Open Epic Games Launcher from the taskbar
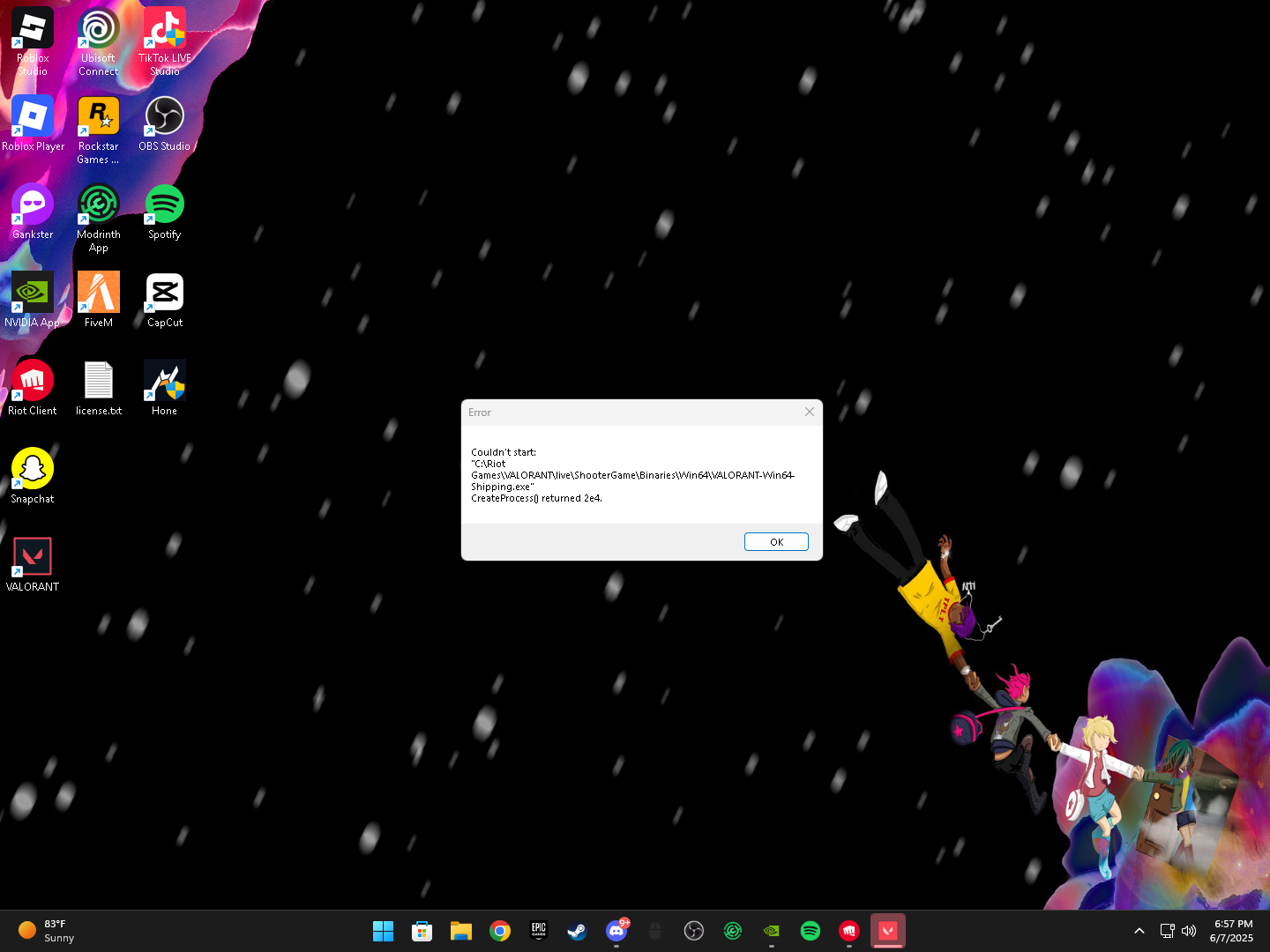The height and width of the screenshot is (952, 1270). (x=539, y=931)
